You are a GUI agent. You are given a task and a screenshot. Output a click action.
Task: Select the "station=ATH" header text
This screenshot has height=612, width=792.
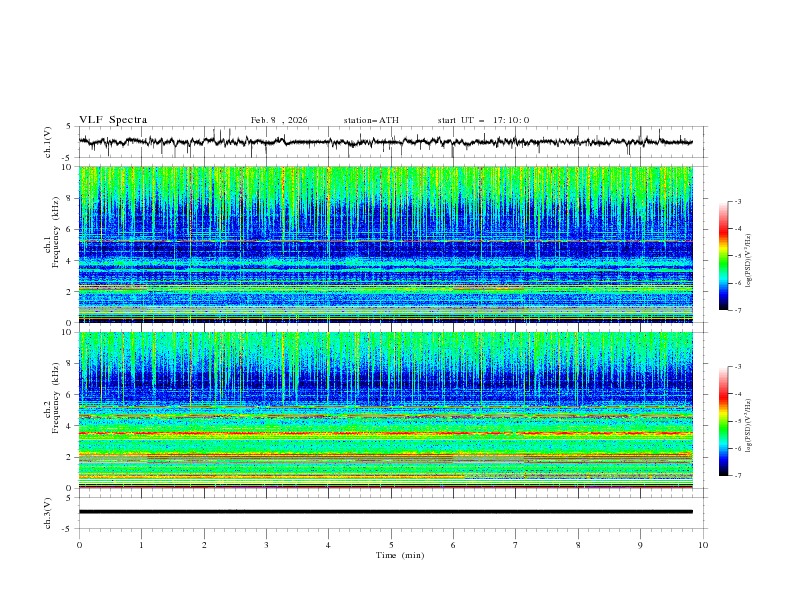(x=371, y=120)
